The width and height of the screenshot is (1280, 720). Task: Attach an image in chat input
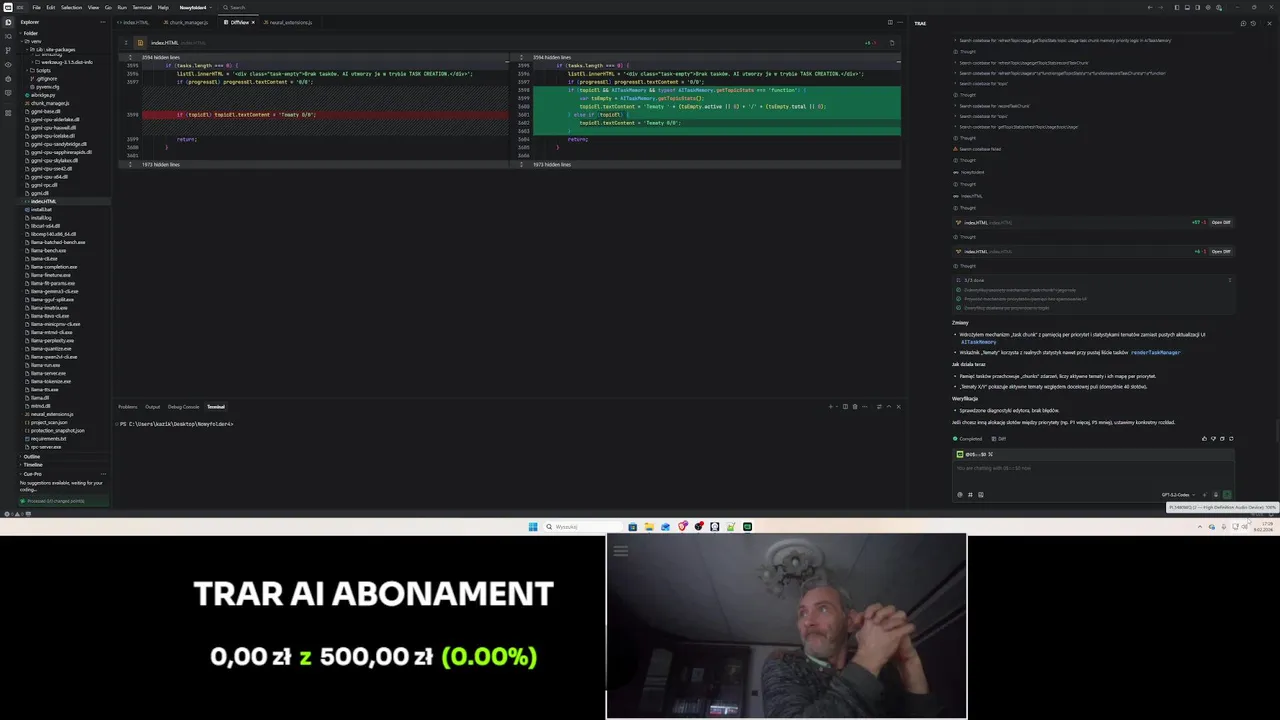pyautogui.click(x=981, y=495)
